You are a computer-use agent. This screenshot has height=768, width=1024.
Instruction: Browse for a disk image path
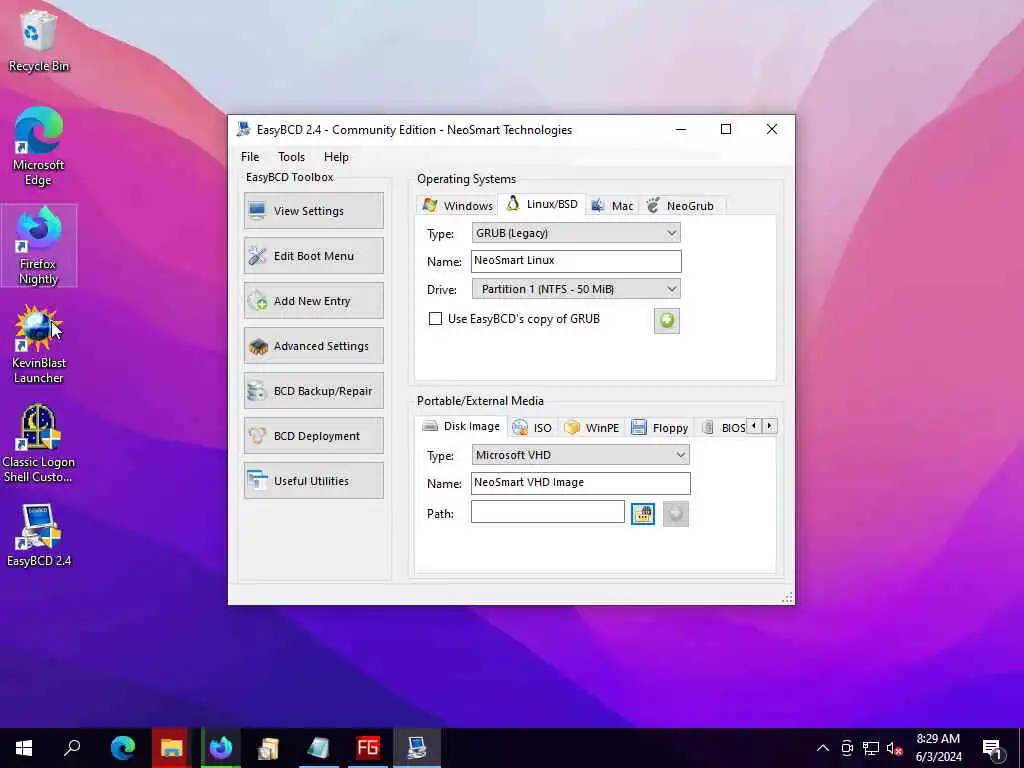pos(643,514)
